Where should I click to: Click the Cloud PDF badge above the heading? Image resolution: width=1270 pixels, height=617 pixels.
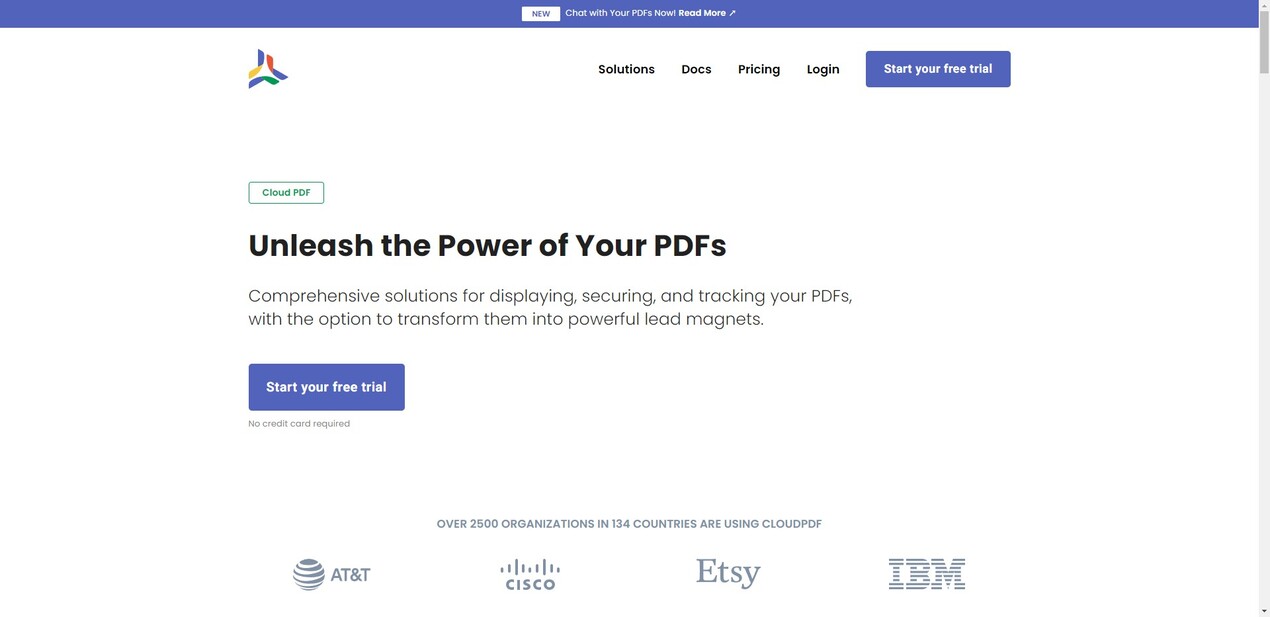pyautogui.click(x=285, y=192)
